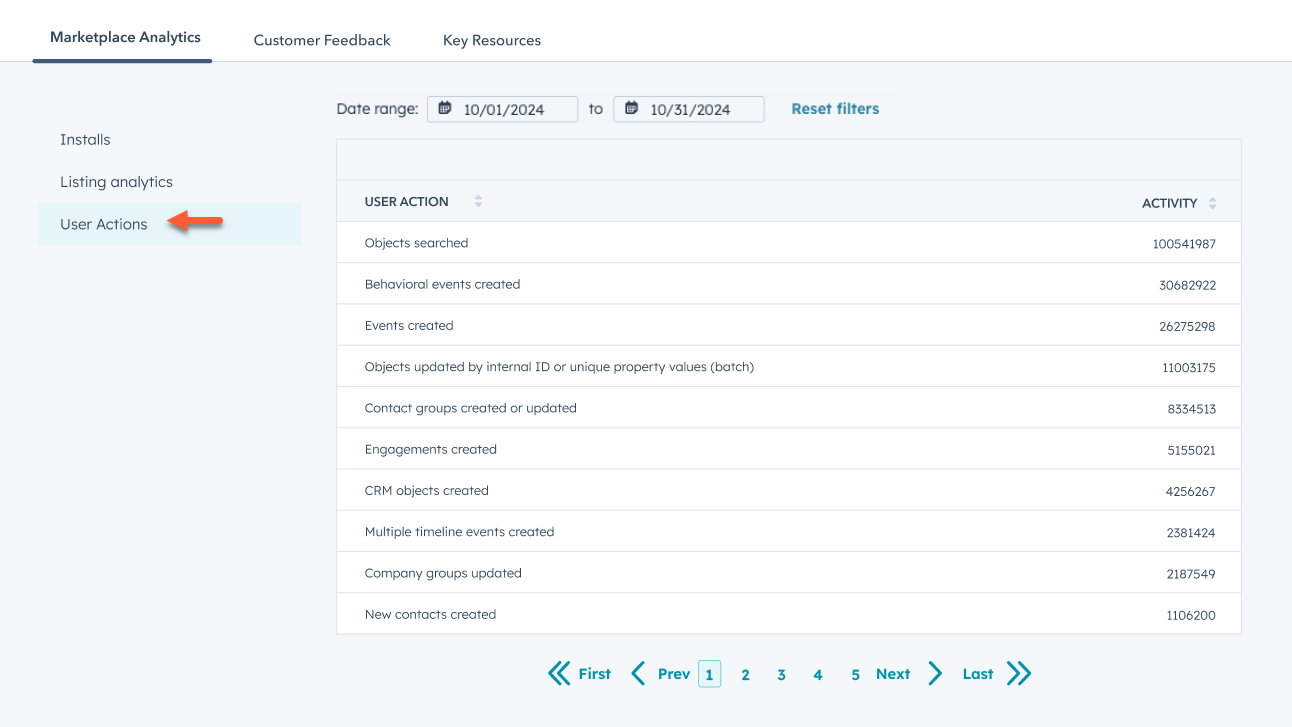The height and width of the screenshot is (727, 1292).
Task: Click the Prev page chevron icon
Action: coord(638,674)
